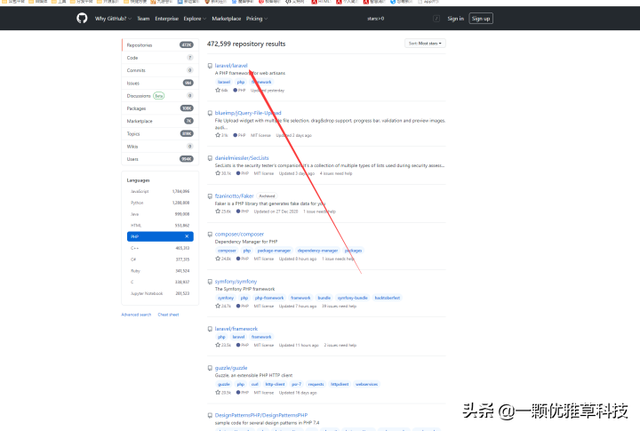Show Issues results in sidebar
This screenshot has width=640, height=431.
[x=160, y=83]
